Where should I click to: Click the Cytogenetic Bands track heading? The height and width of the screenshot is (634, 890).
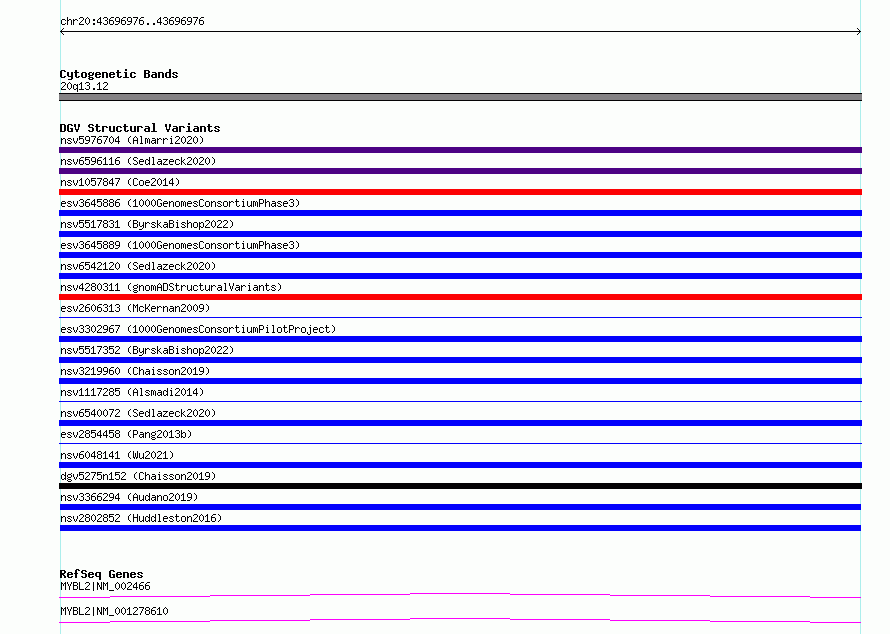[119, 74]
